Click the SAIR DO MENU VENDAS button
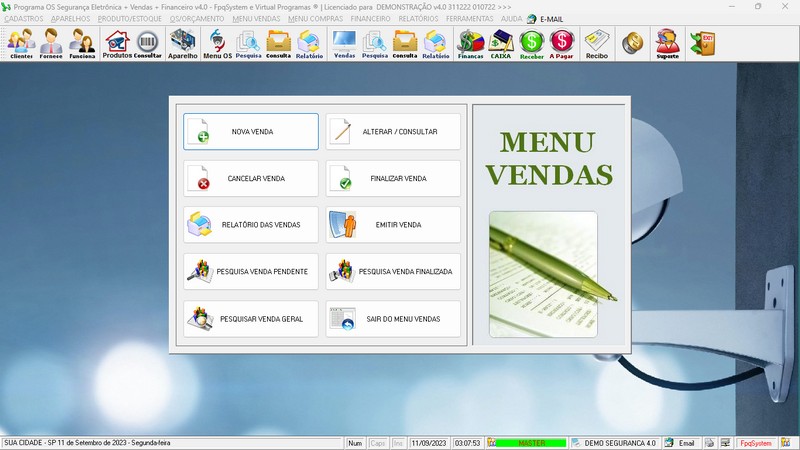Screen dimensions: 800x450 (x=393, y=319)
